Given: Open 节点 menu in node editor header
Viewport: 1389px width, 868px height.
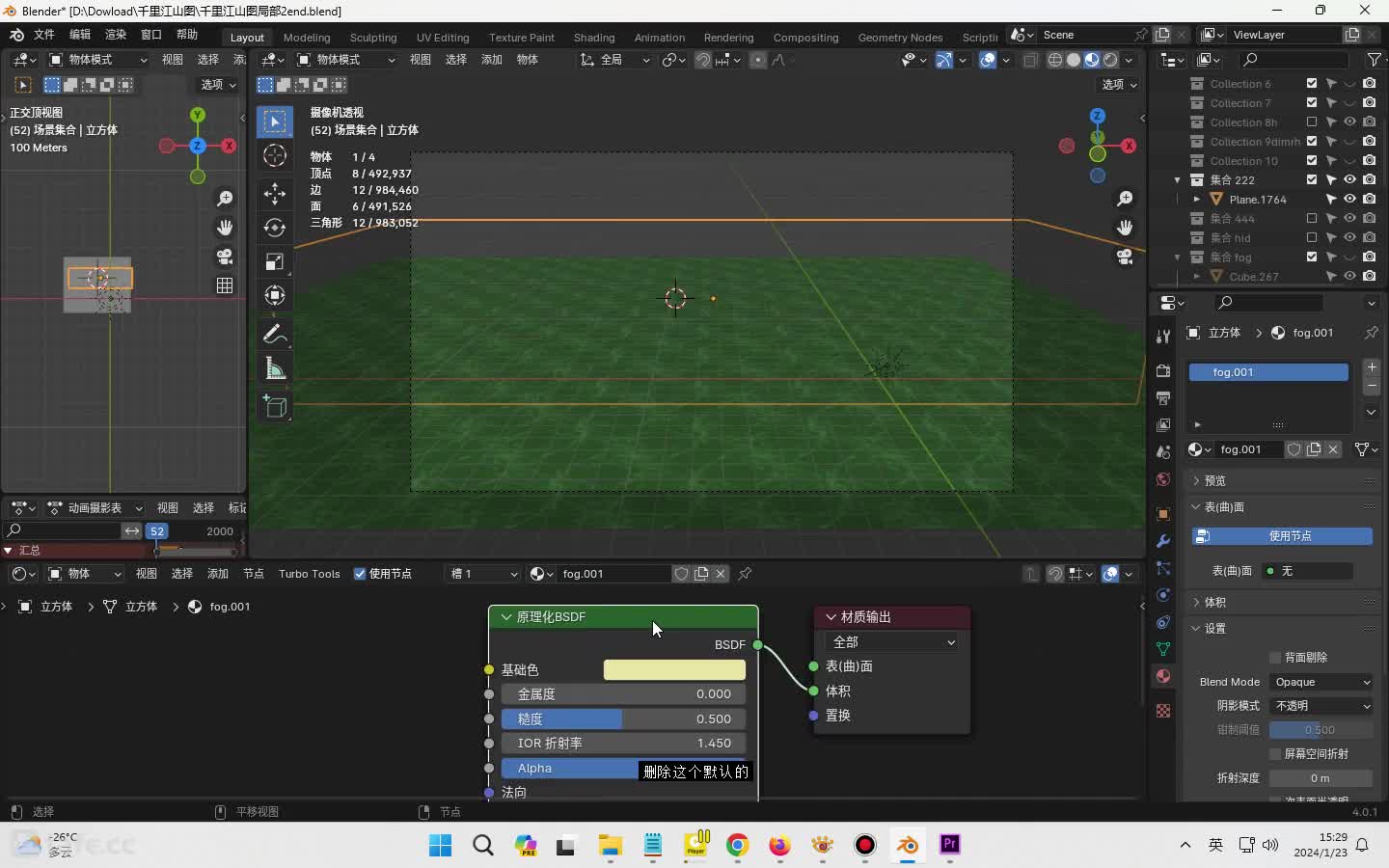Looking at the screenshot, I should (x=254, y=574).
